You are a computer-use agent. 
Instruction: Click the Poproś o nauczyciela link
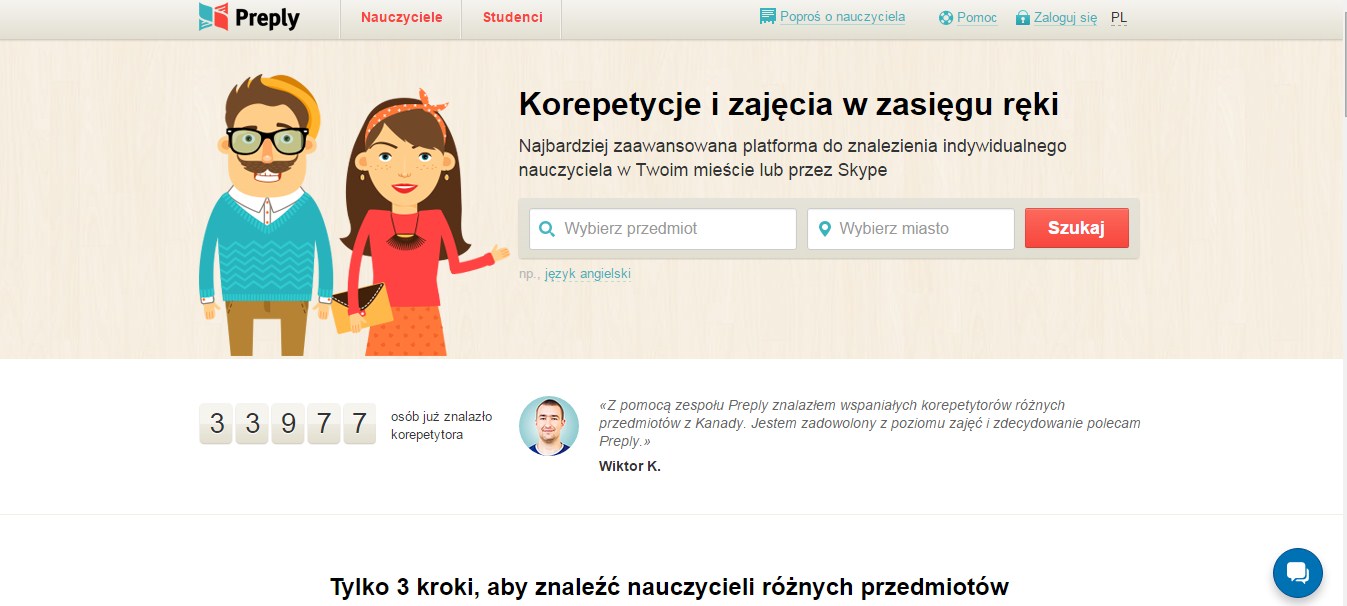(842, 17)
